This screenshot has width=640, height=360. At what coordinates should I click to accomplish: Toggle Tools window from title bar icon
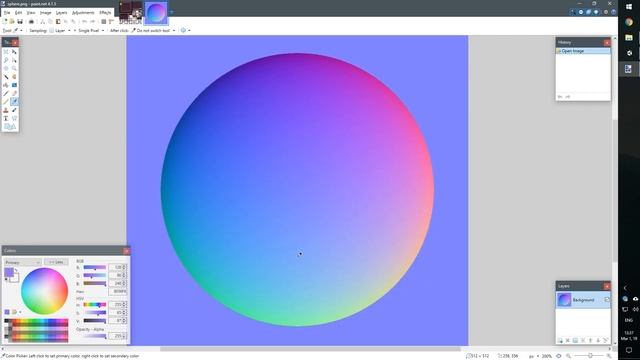click(573, 12)
